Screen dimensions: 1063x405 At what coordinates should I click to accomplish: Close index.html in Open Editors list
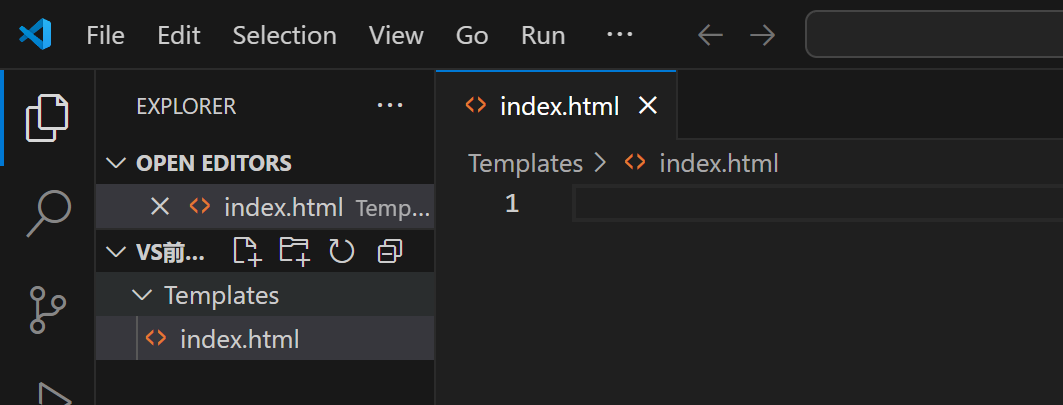point(159,206)
